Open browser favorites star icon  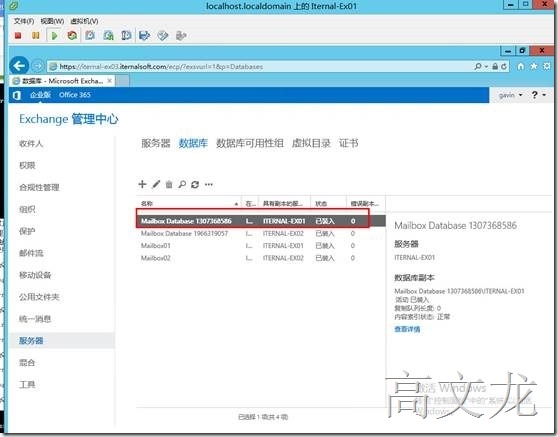(533, 66)
